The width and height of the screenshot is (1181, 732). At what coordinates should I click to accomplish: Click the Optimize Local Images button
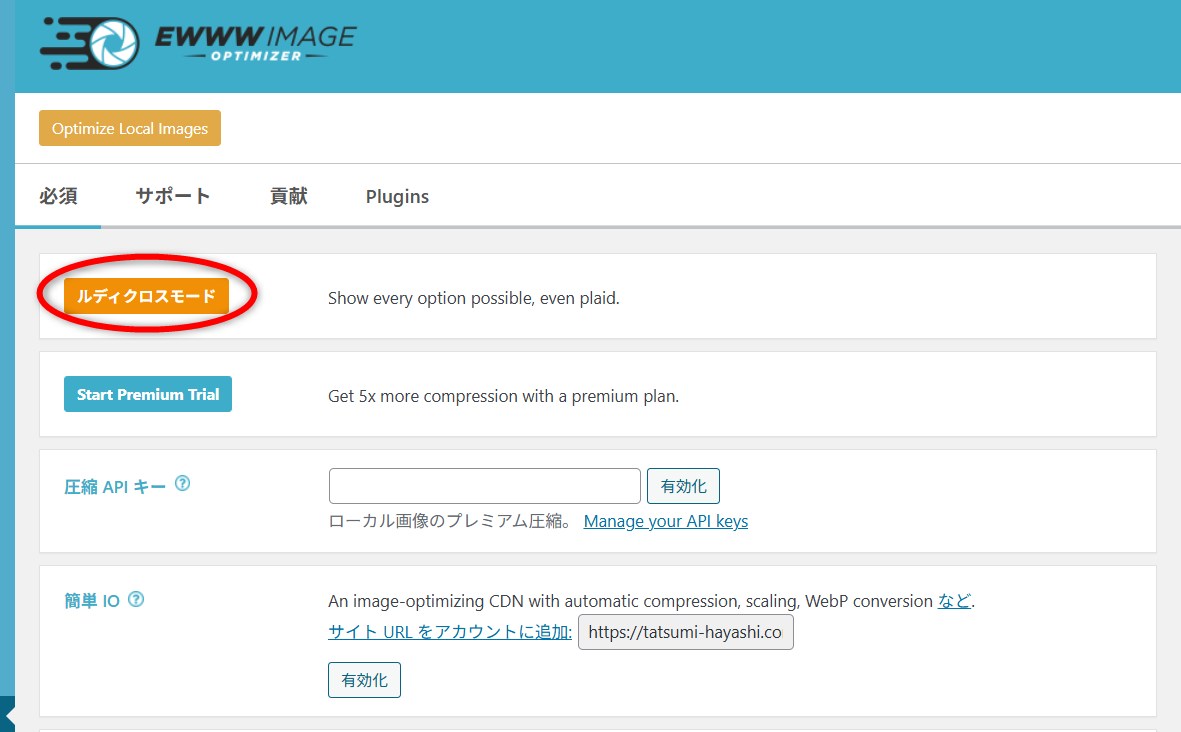tap(129, 128)
